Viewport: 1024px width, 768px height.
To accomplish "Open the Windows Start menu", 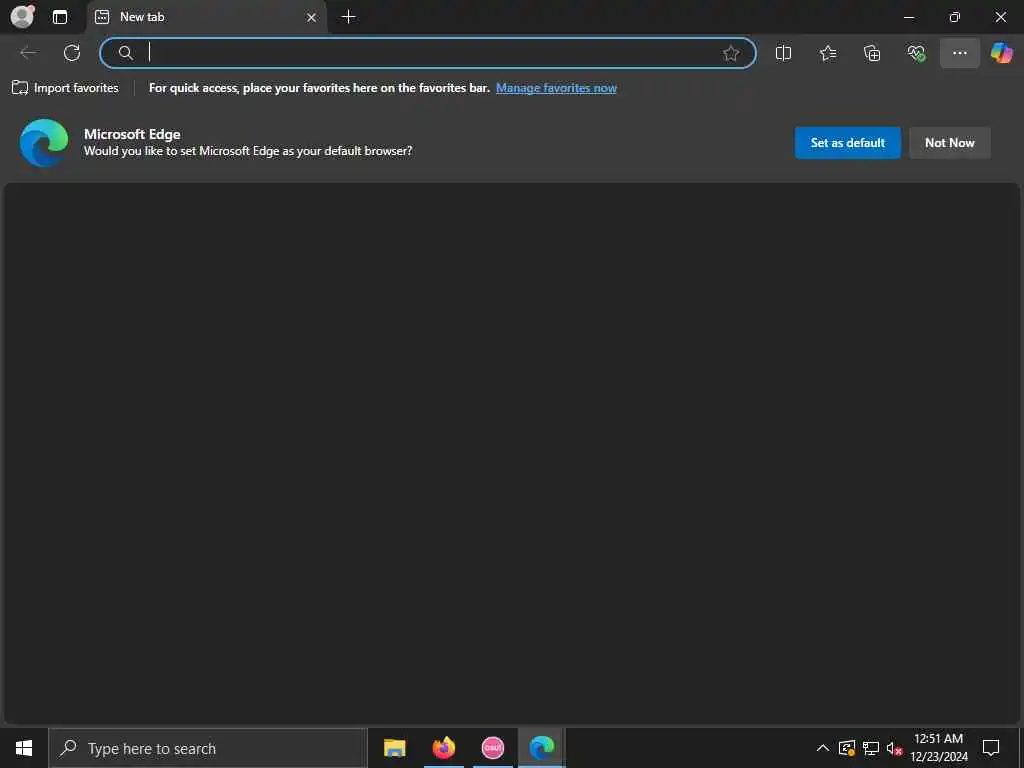I will [x=24, y=748].
